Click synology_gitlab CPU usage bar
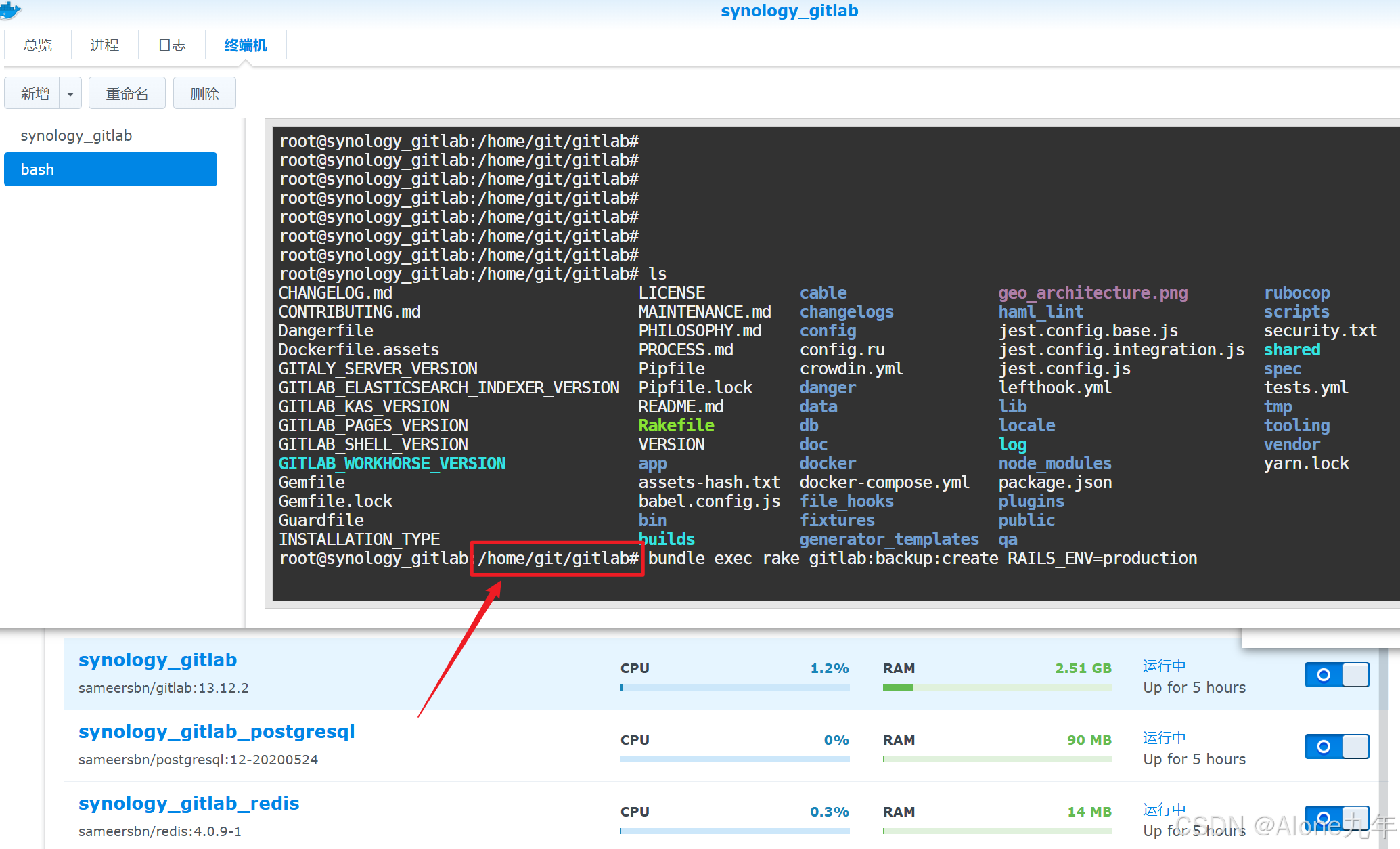Screen dimensions: 1400x849 pyautogui.click(x=734, y=687)
